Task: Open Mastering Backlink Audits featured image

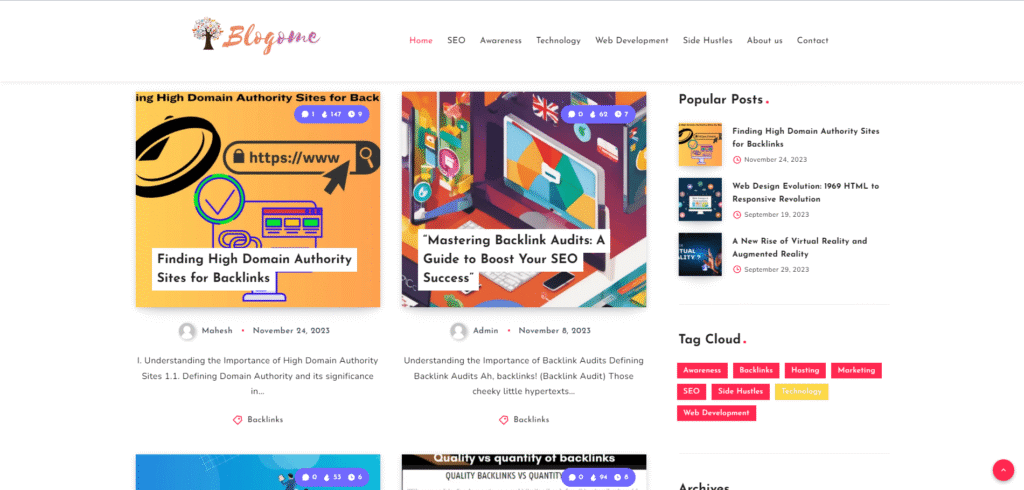Action: tap(524, 199)
